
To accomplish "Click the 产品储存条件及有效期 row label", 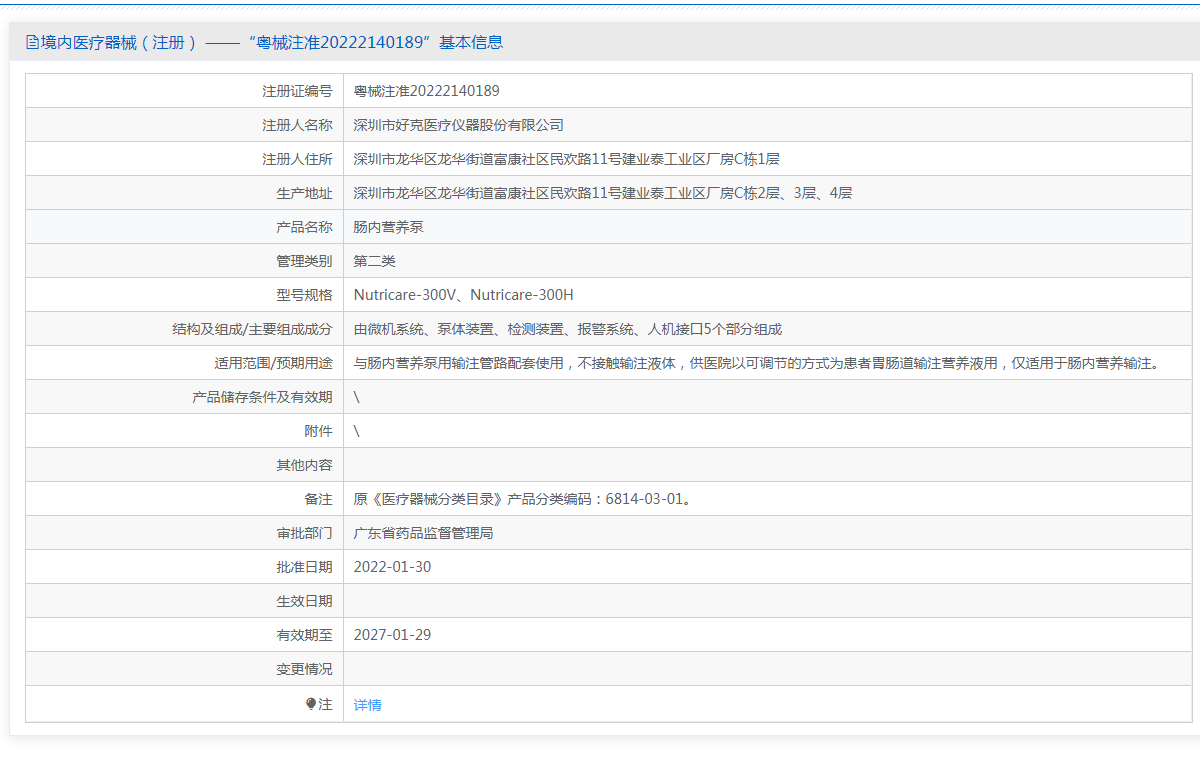I will (262, 397).
